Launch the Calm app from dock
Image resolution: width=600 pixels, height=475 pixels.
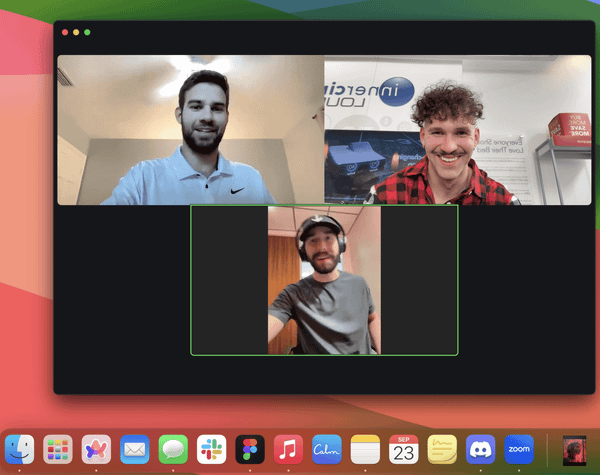coord(327,449)
